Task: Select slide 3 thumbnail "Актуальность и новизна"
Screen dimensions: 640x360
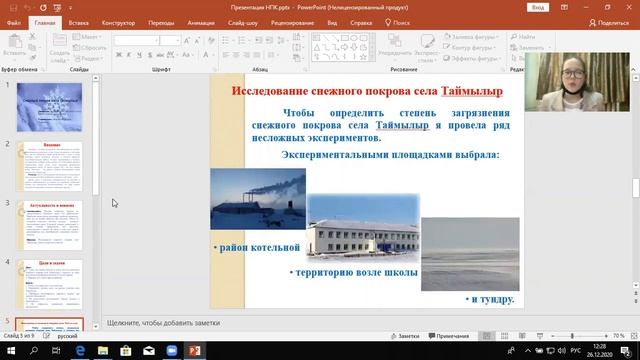Action: coord(49,225)
